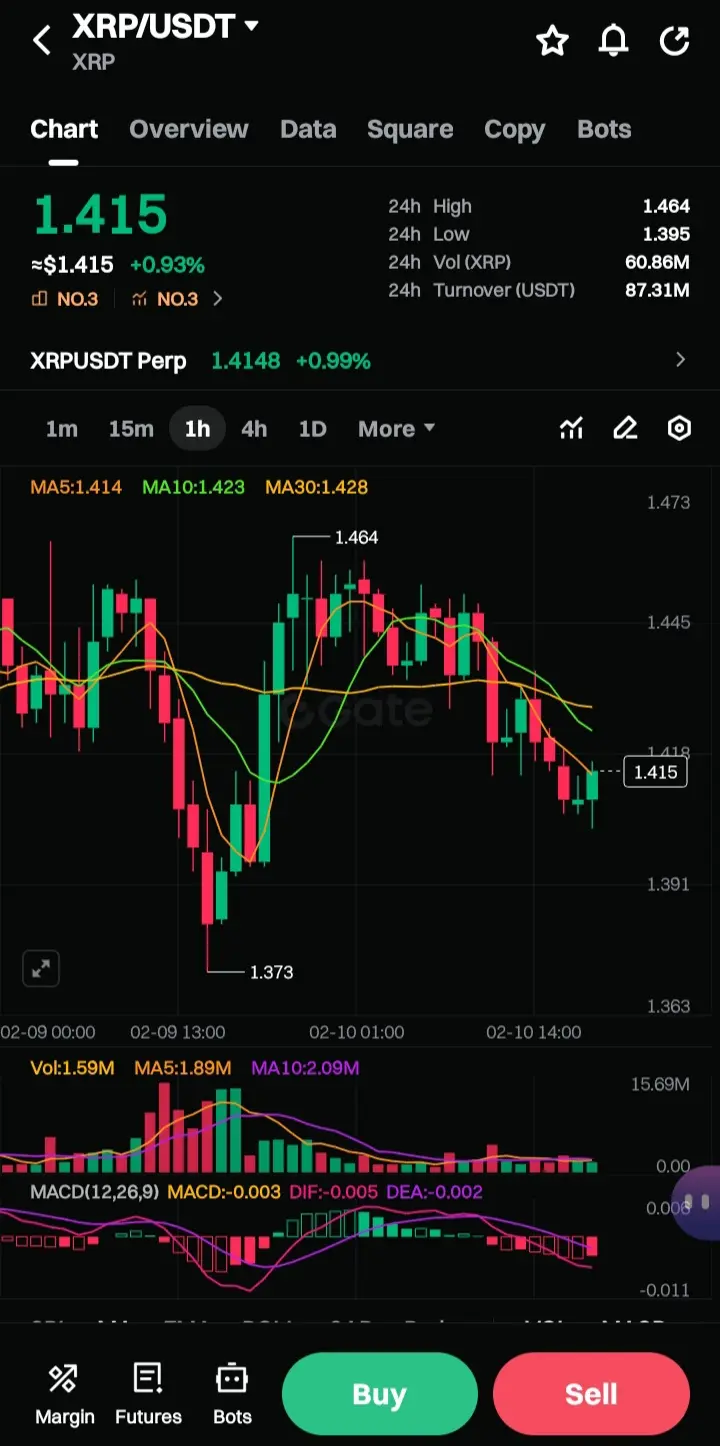Open XRPUSDT Perp link
The image size is (720, 1446).
click(108, 361)
